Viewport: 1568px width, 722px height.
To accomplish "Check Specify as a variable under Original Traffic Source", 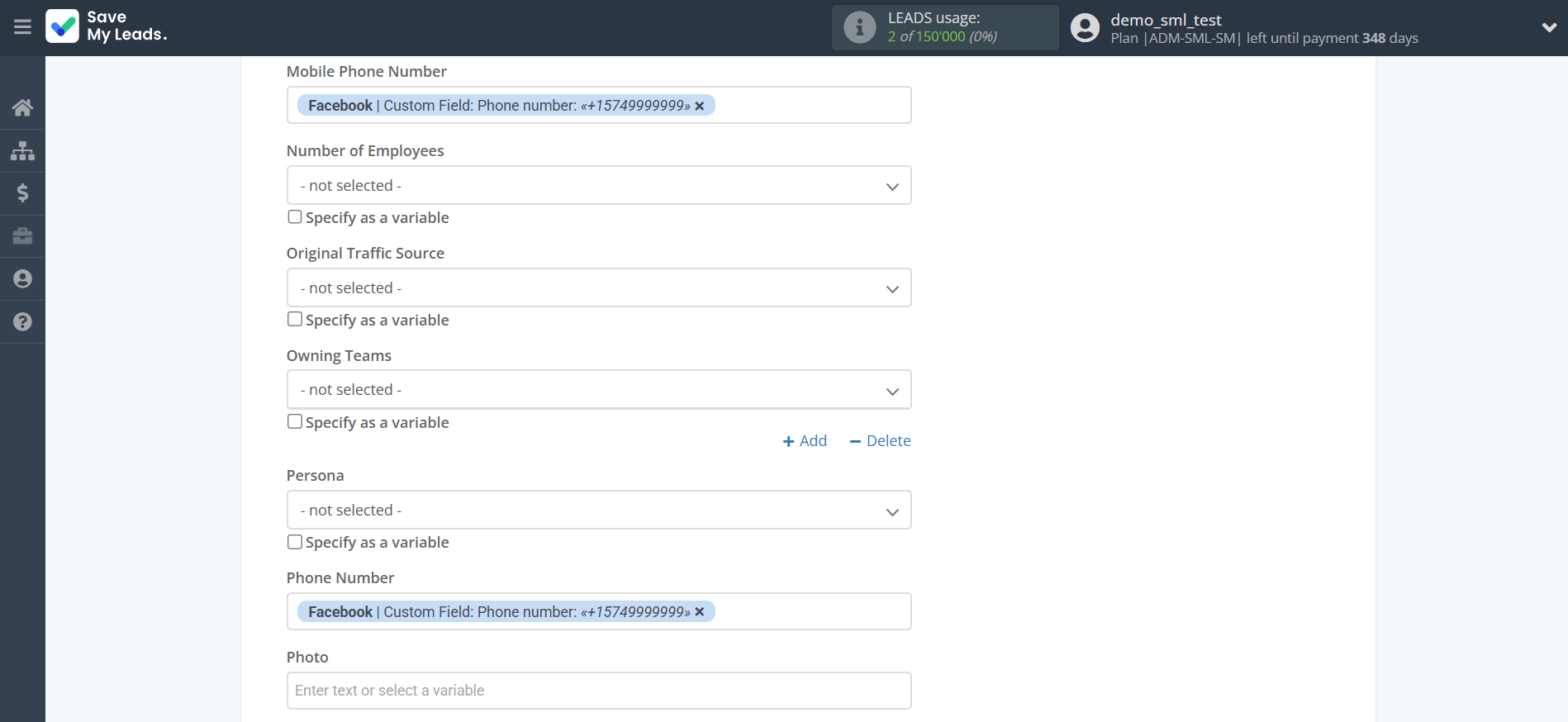I will pyautogui.click(x=295, y=320).
